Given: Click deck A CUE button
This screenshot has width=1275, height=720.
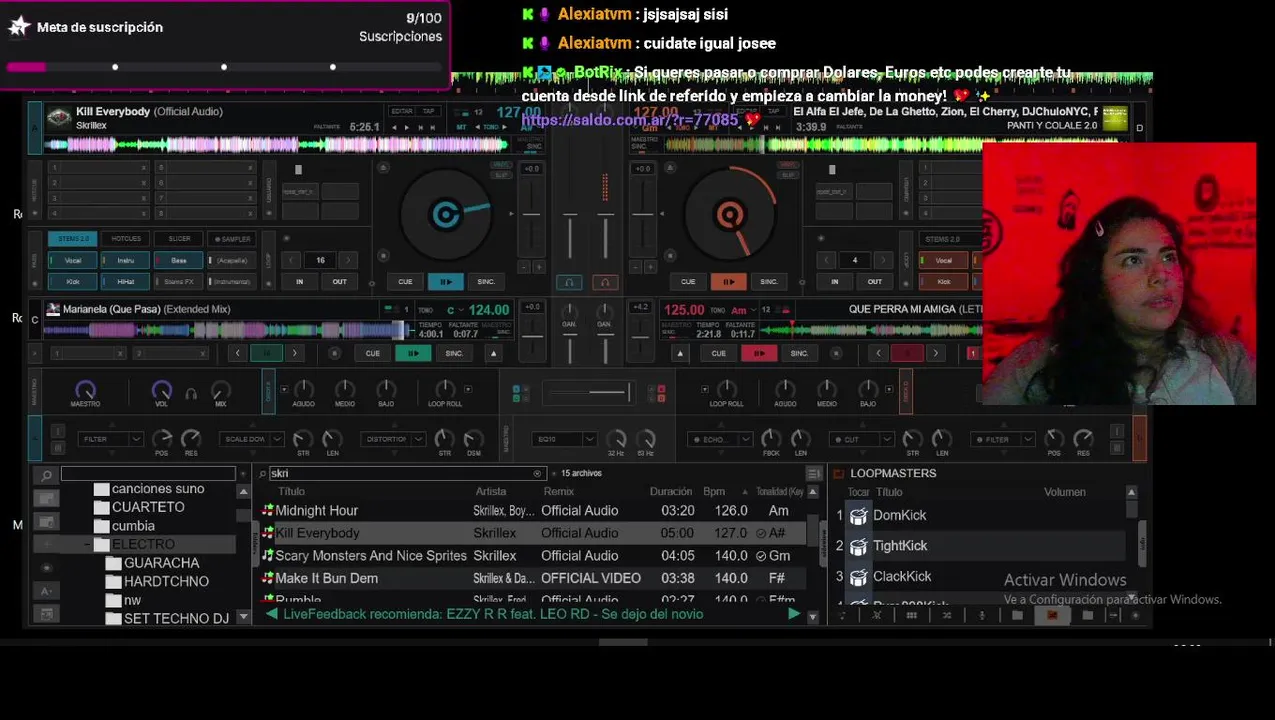Looking at the screenshot, I should pyautogui.click(x=405, y=282).
